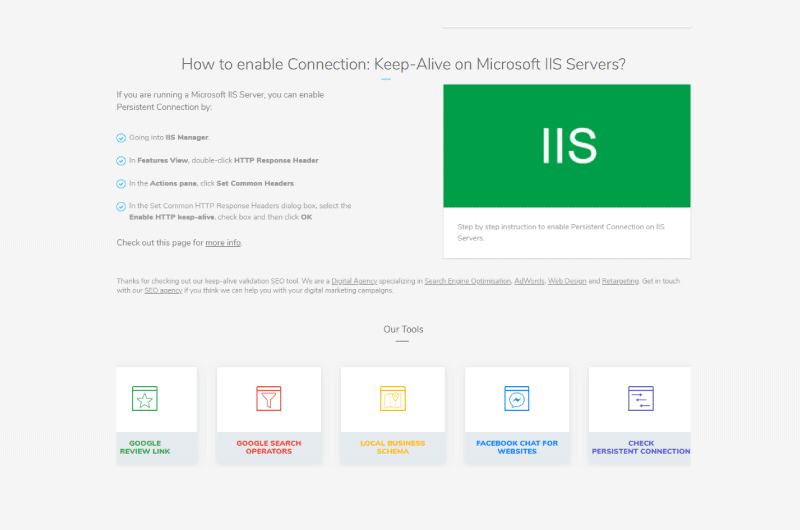Image resolution: width=800 pixels, height=530 pixels.
Task: Click the 'HTTP Response Header' step text
Action: (276, 161)
